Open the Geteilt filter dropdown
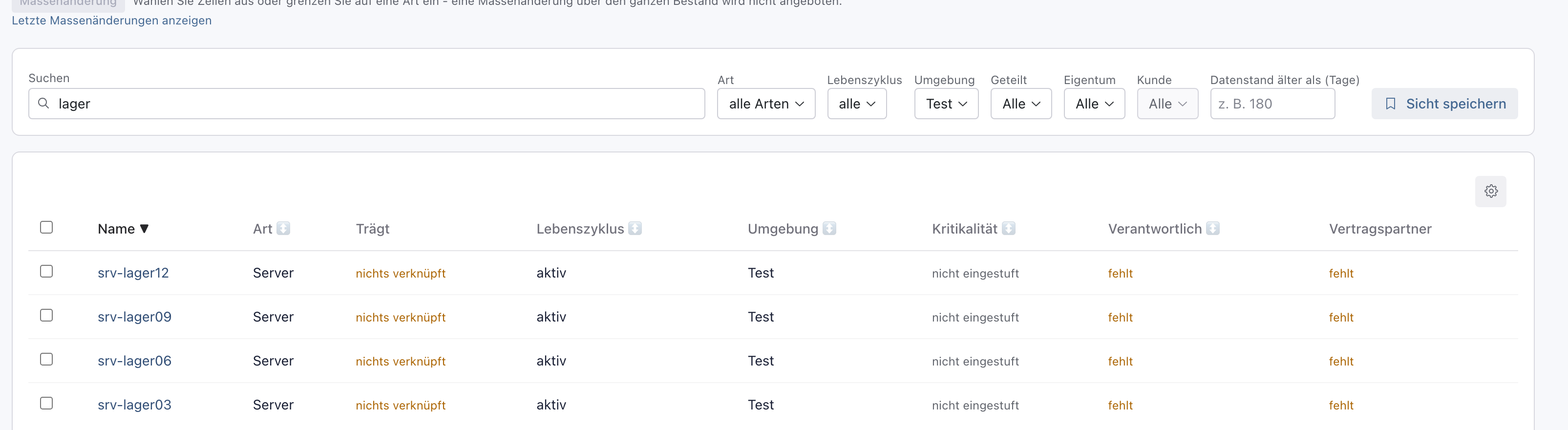The image size is (1568, 430). (x=1021, y=104)
